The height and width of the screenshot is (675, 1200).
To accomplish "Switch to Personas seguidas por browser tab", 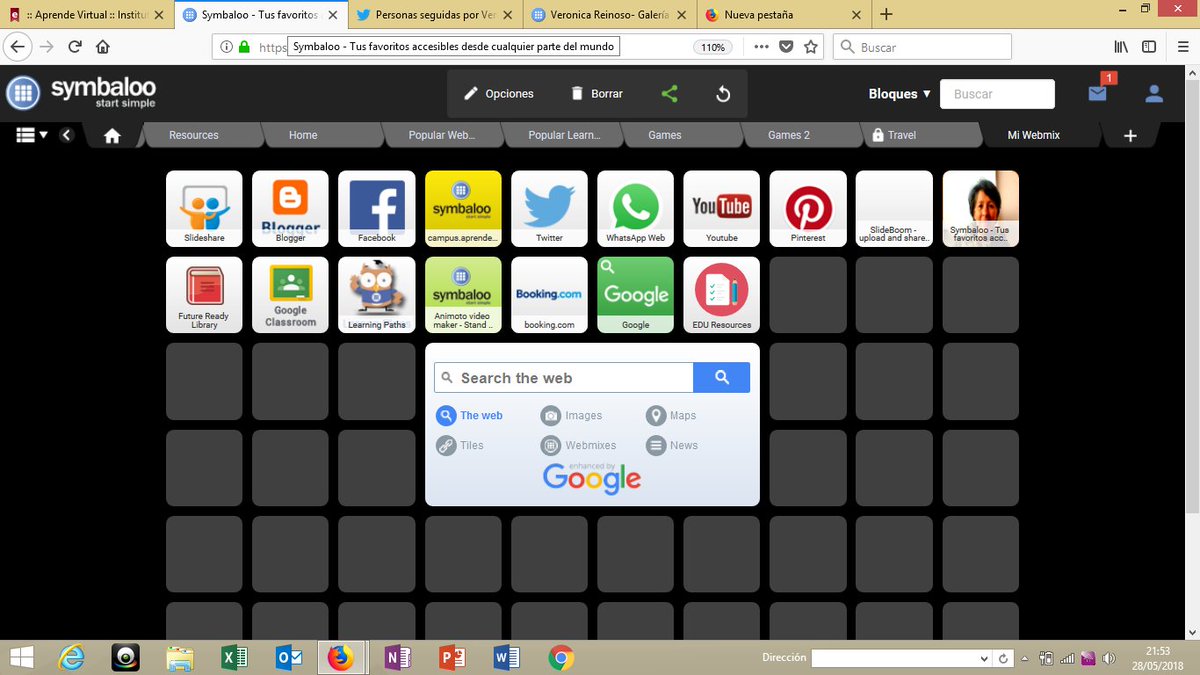I will tap(435, 15).
